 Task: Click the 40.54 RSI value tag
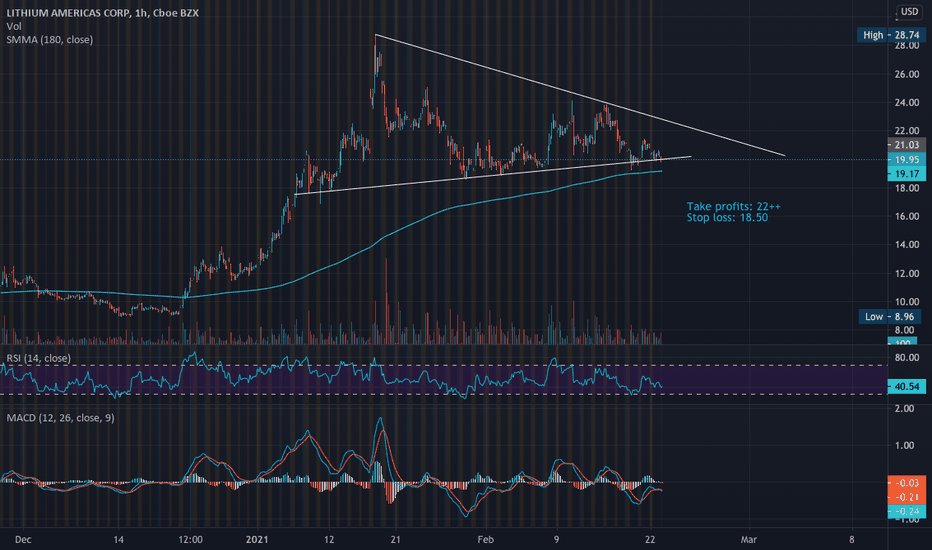coord(906,386)
